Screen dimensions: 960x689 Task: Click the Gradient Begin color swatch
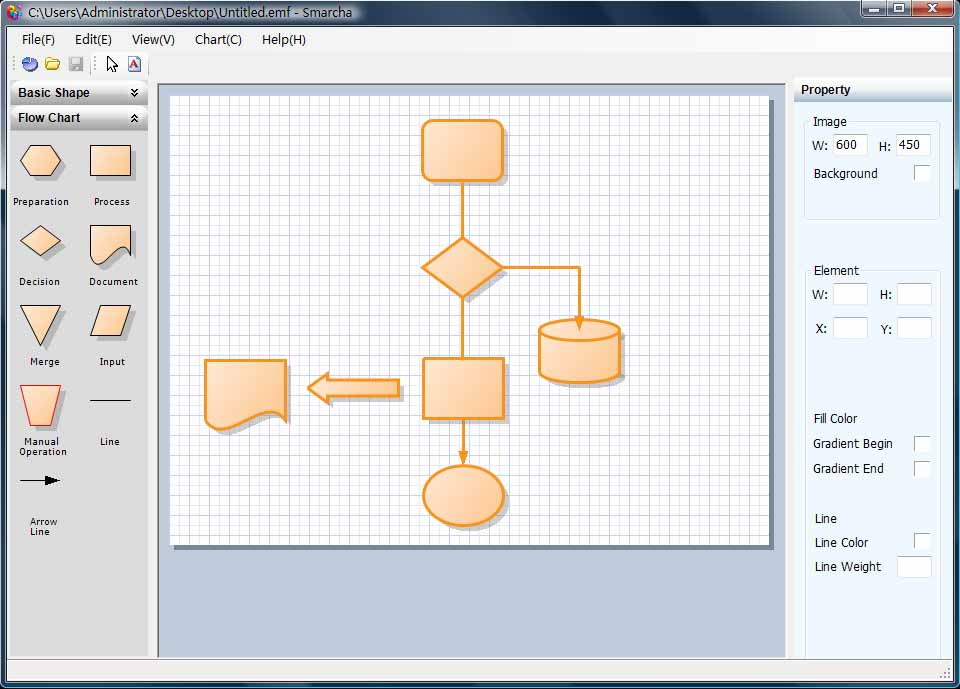(x=922, y=443)
